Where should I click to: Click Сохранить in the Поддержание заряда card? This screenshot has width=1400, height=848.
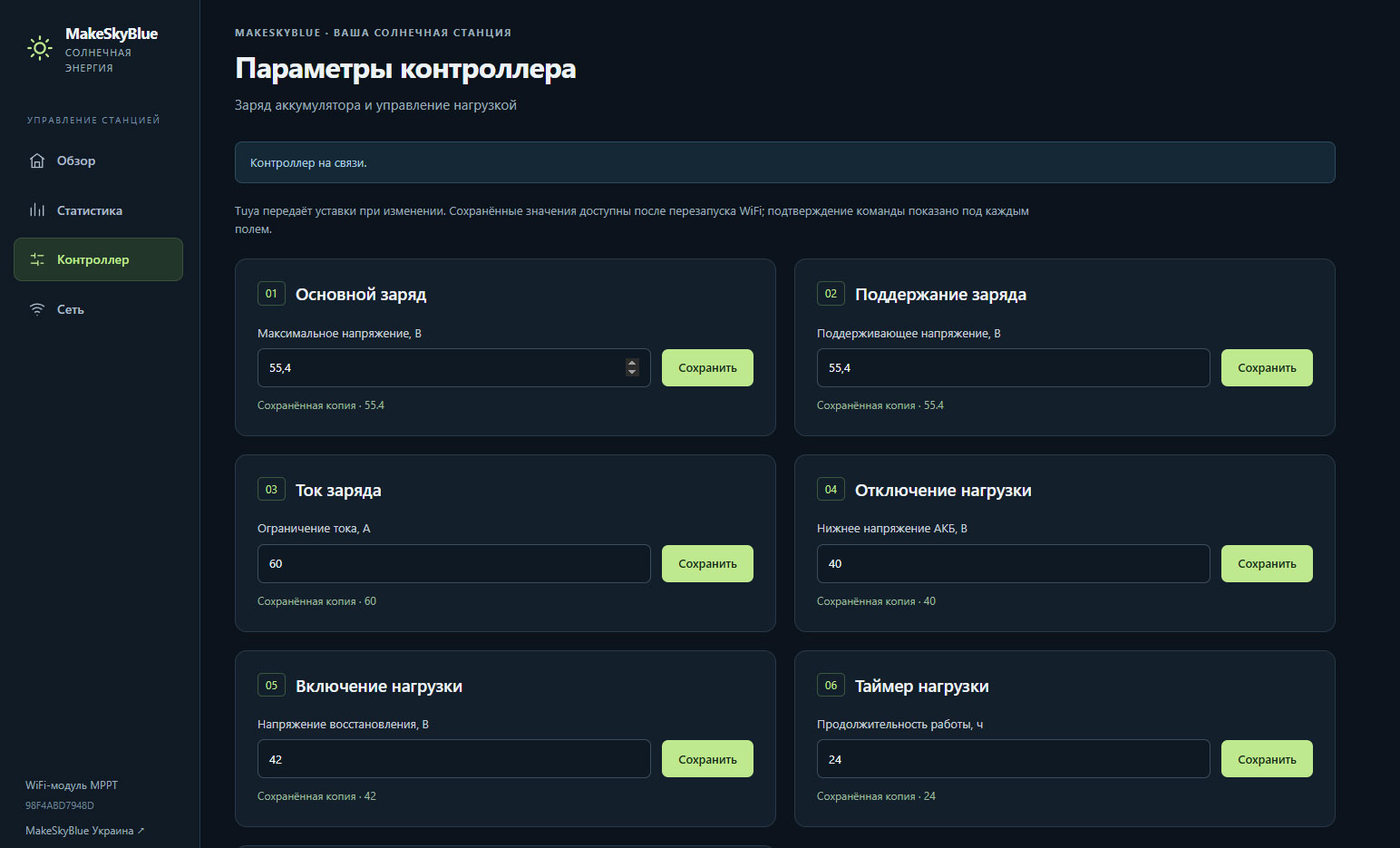[x=1267, y=368]
